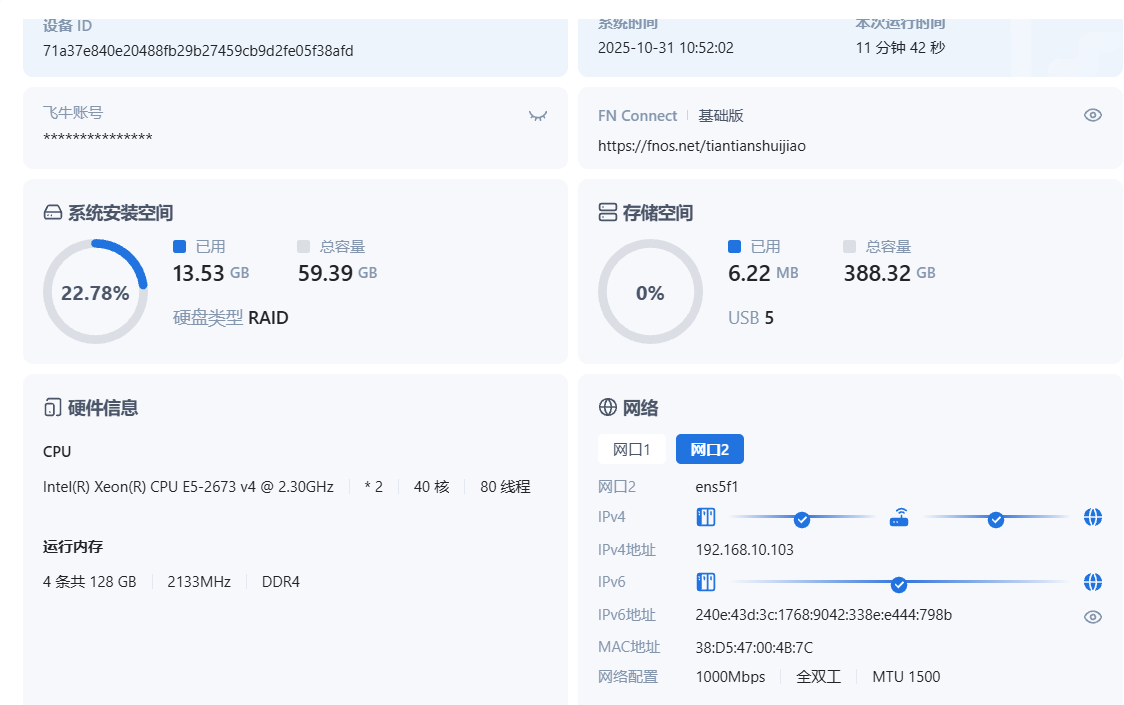Viewport: 1124px width, 705px height.
Task: Click the NAS device icon in IPv6 row
Action: (x=706, y=582)
